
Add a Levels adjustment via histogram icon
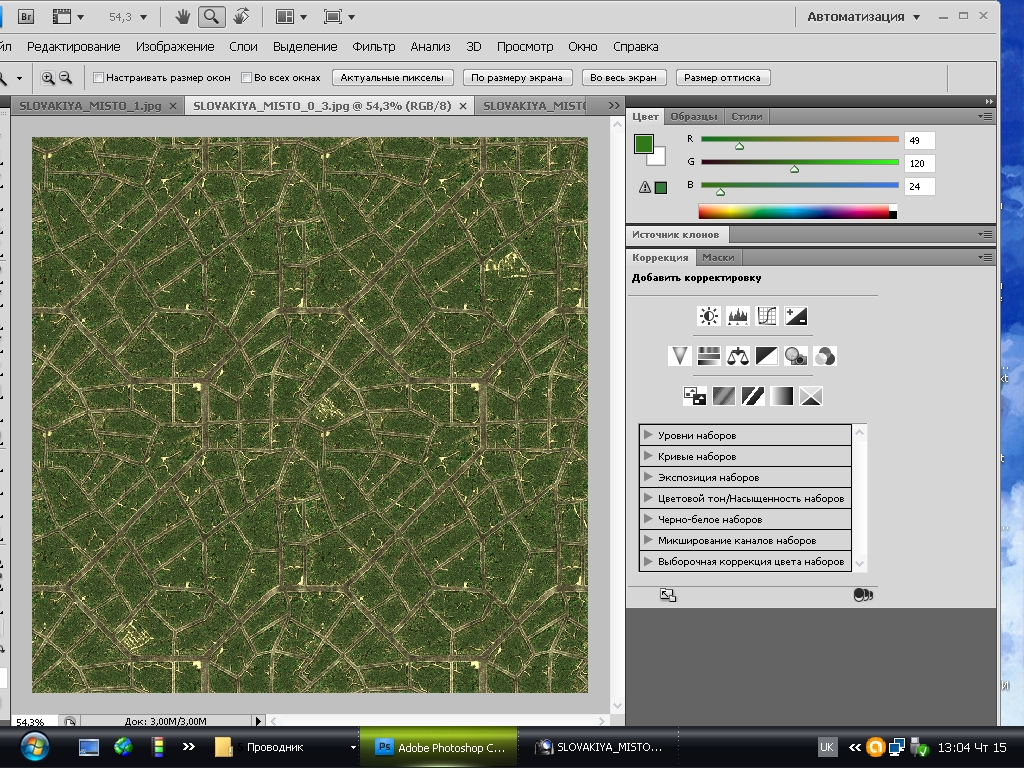coord(738,316)
